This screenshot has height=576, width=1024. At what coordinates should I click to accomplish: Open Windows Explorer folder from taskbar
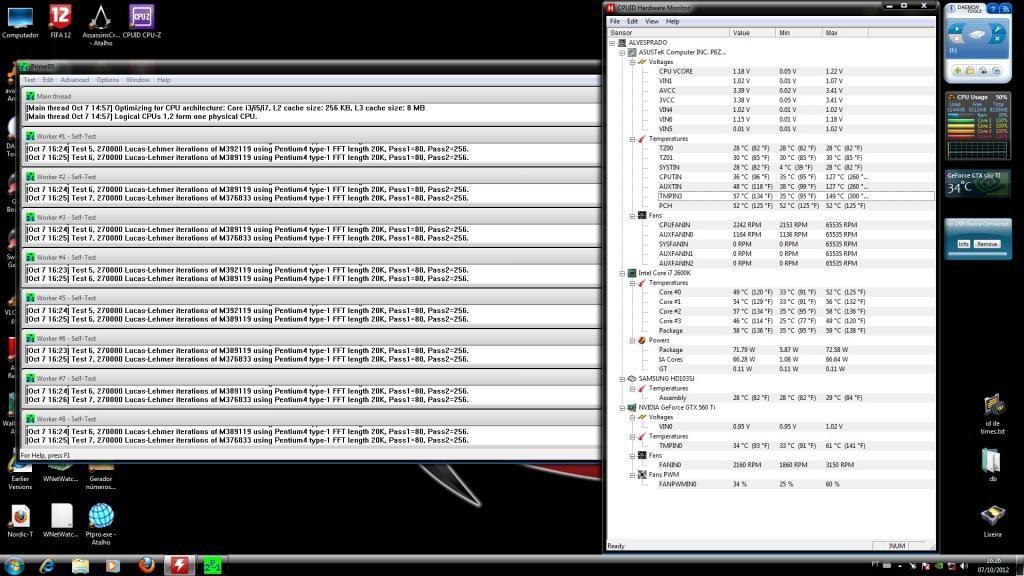click(x=80, y=566)
